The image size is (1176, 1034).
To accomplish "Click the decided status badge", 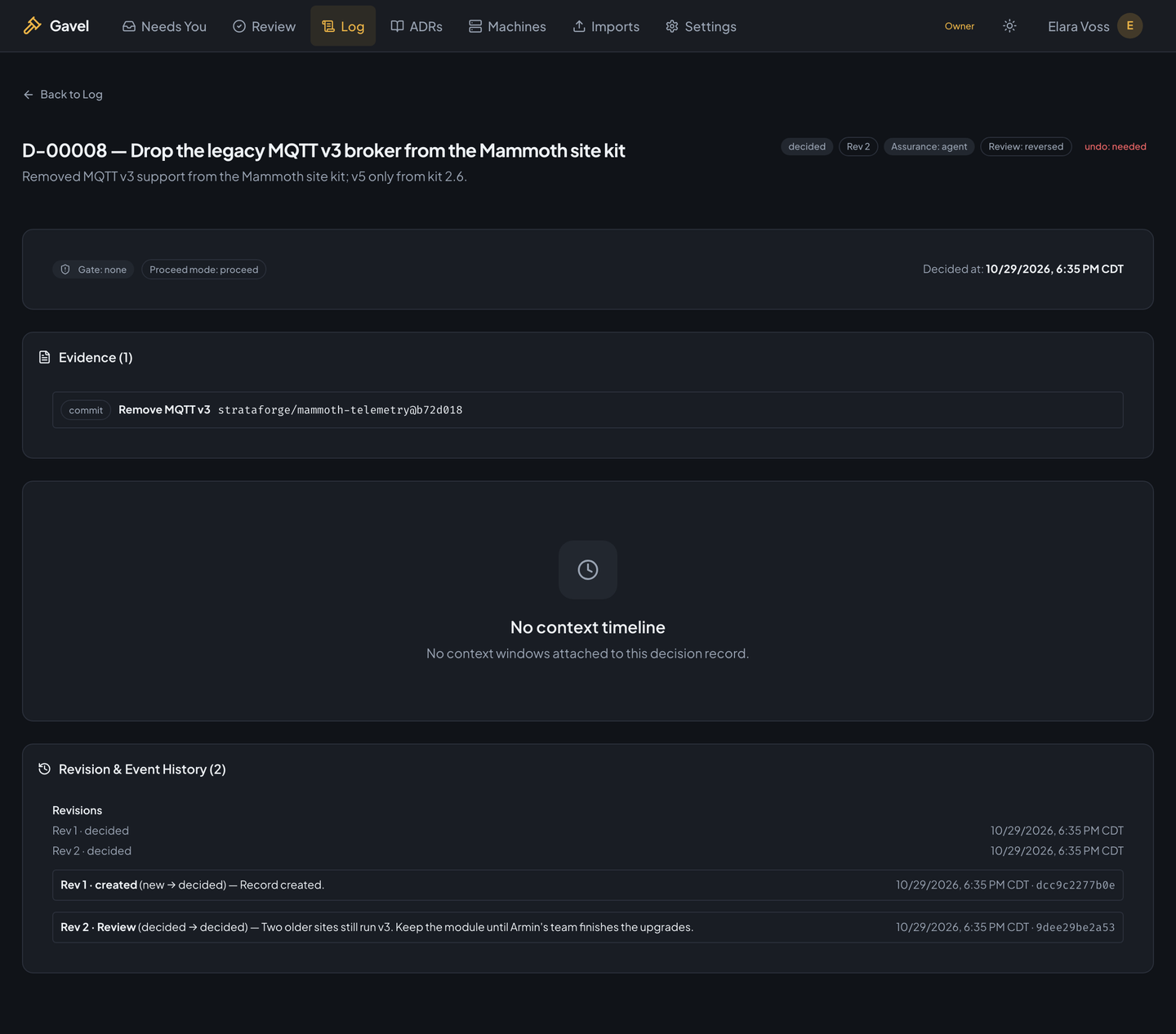I will (807, 147).
